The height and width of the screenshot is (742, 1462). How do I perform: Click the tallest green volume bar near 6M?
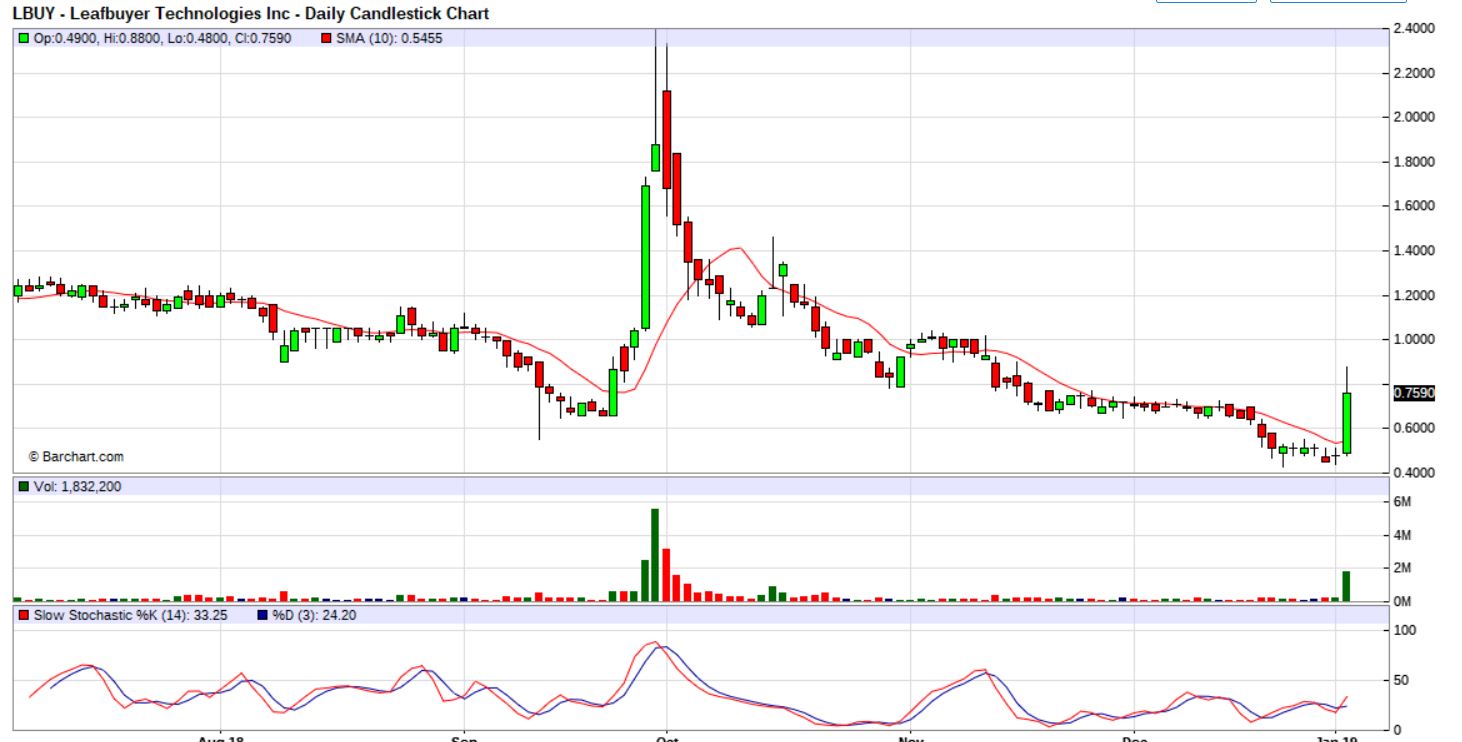pyautogui.click(x=655, y=555)
